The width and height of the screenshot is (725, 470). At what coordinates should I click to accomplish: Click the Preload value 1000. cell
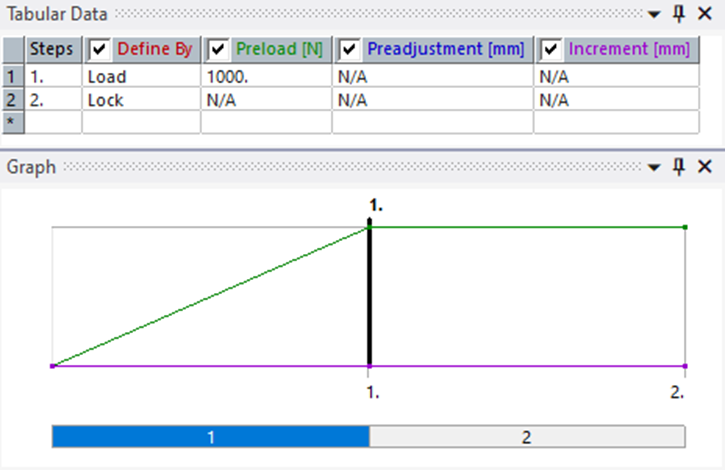coord(266,76)
